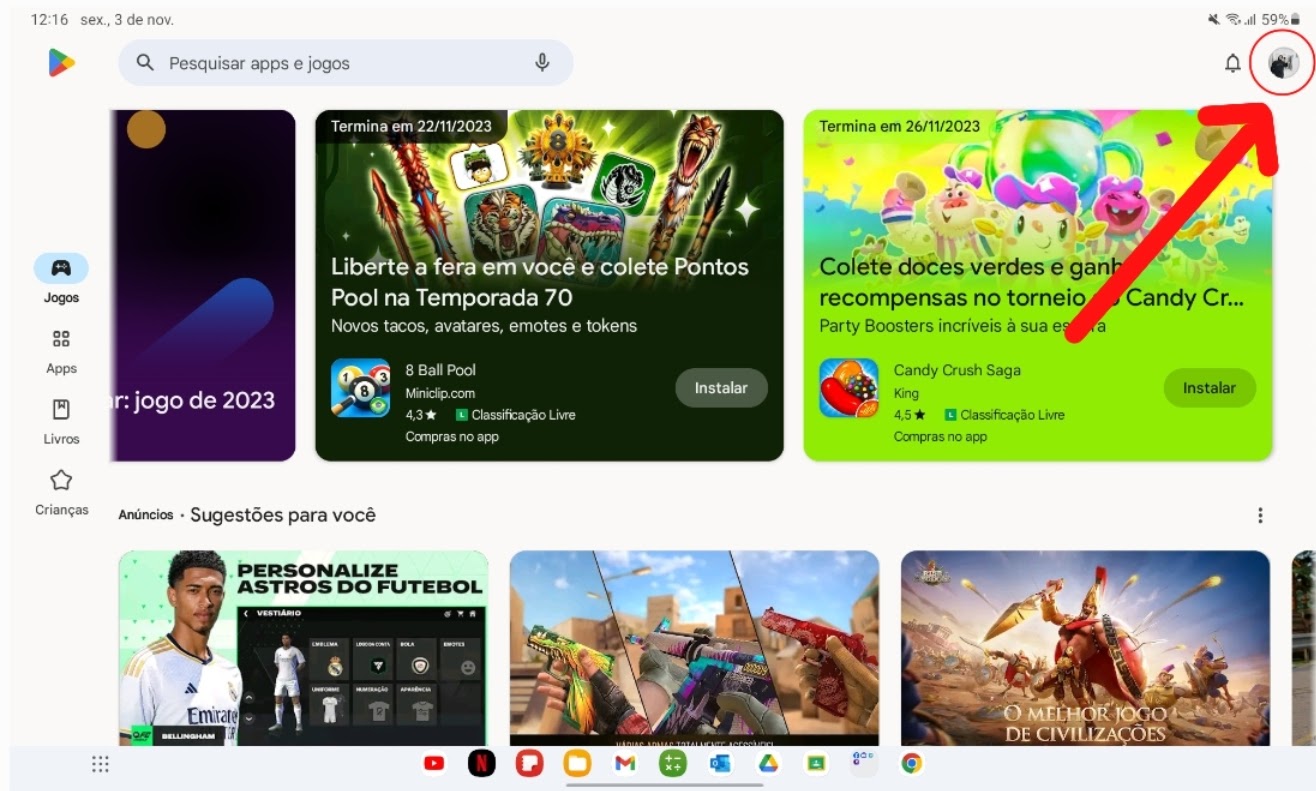Screen dimensions: 1316x791
Task: Open more options for Sugestões para você
Action: 1260,515
